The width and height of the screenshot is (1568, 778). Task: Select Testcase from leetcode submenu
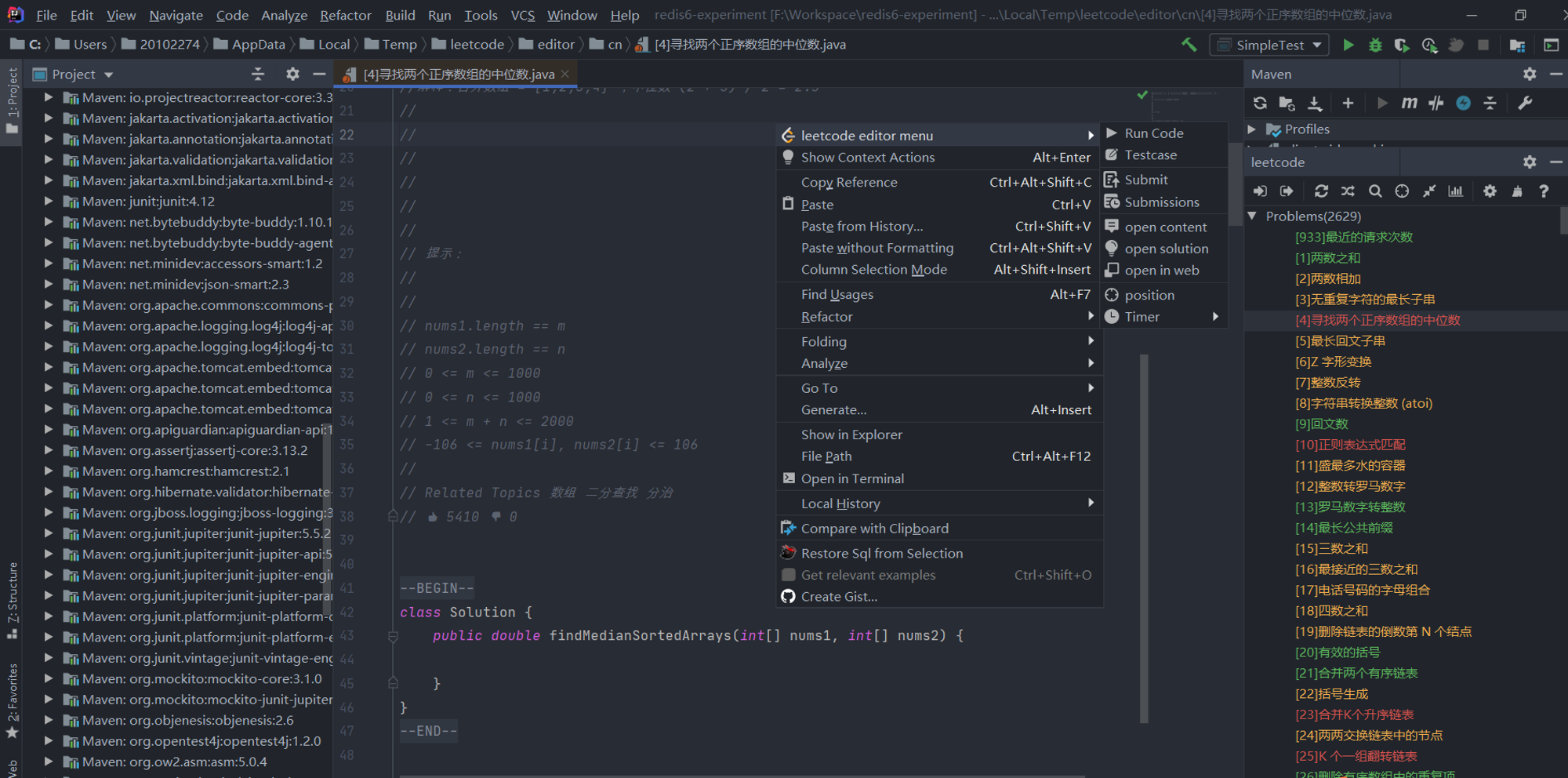pyautogui.click(x=1163, y=155)
